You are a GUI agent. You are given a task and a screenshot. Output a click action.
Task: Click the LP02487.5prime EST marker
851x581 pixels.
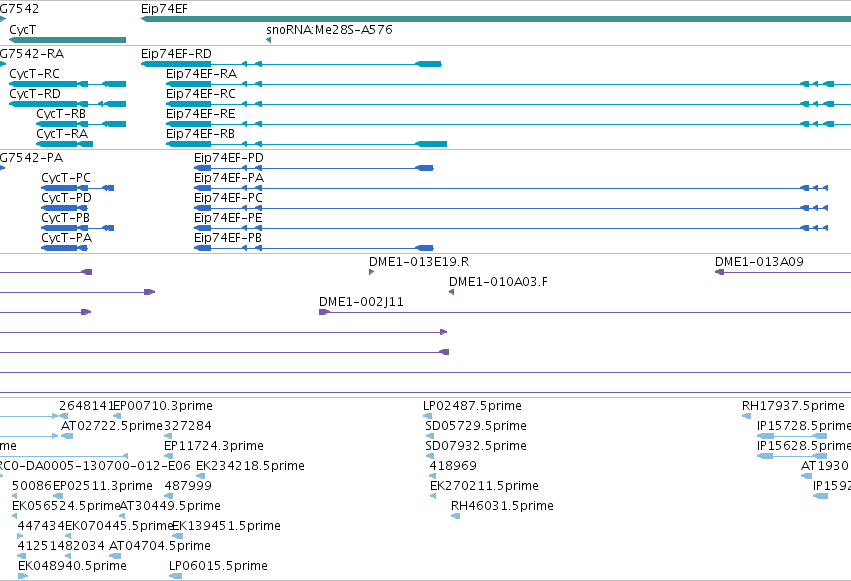pos(428,416)
